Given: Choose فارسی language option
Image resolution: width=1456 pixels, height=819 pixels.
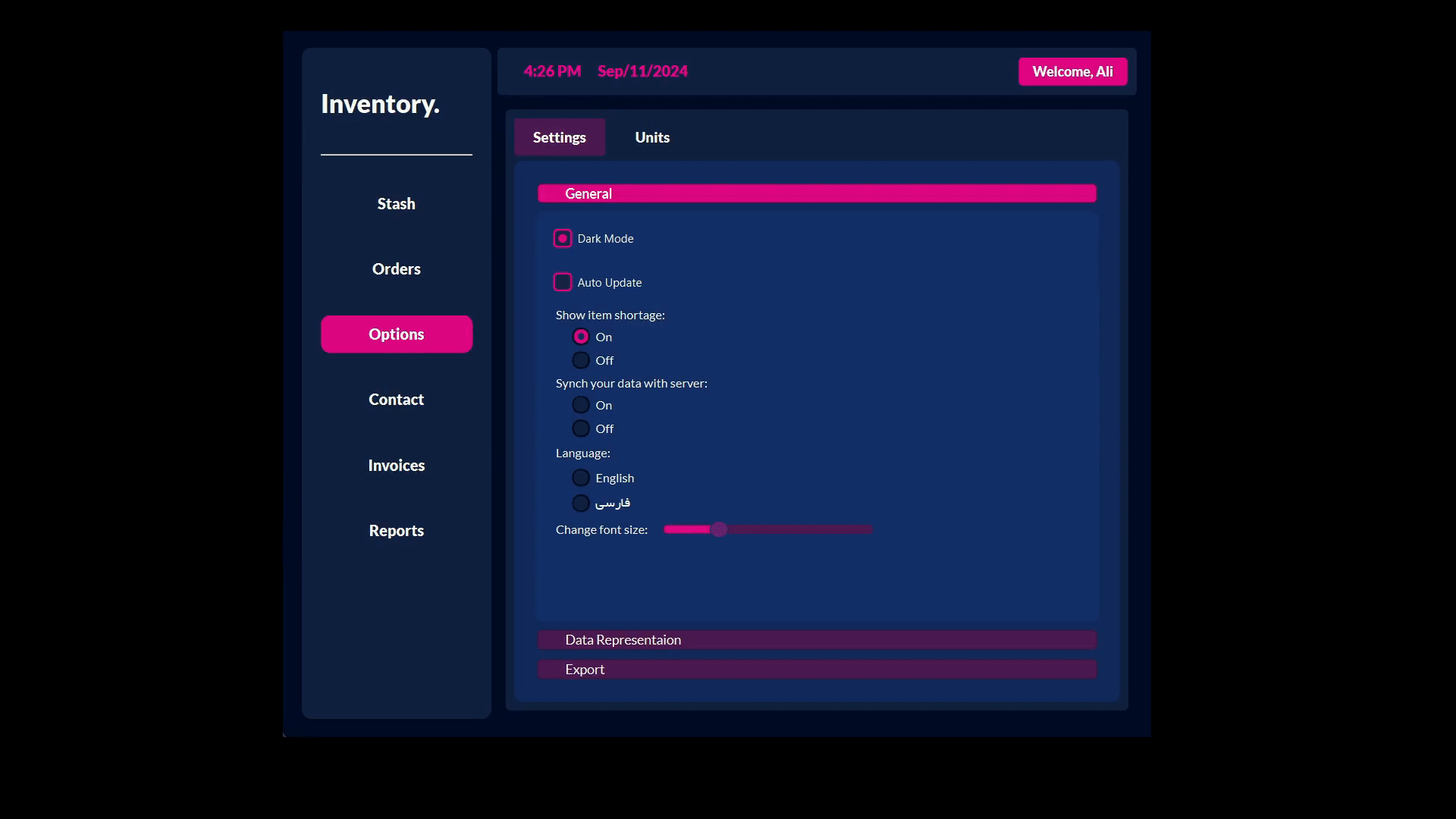Looking at the screenshot, I should coord(581,503).
